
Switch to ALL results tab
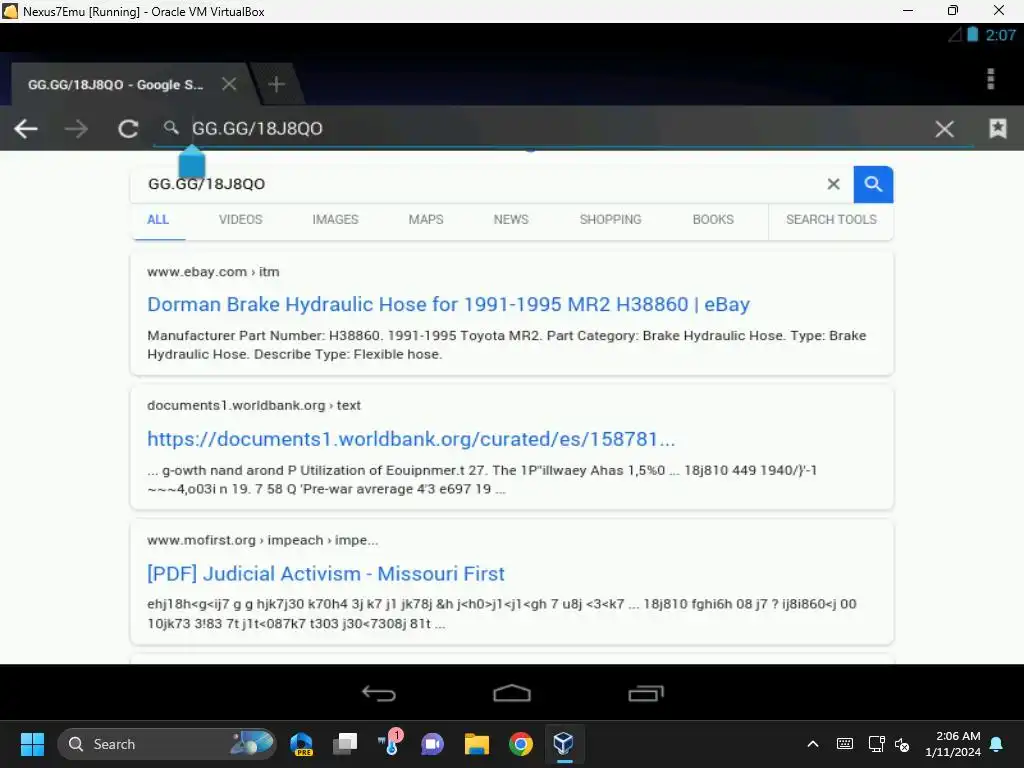158,219
